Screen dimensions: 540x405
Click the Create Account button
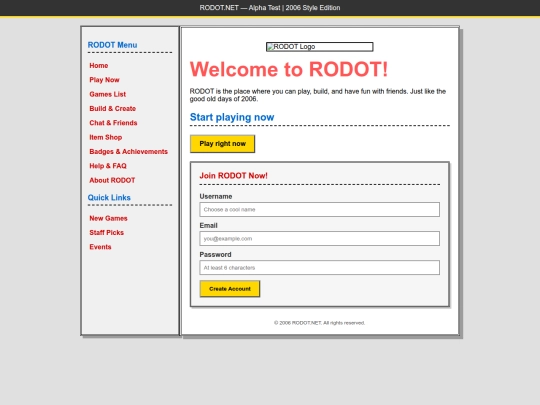coord(230,289)
